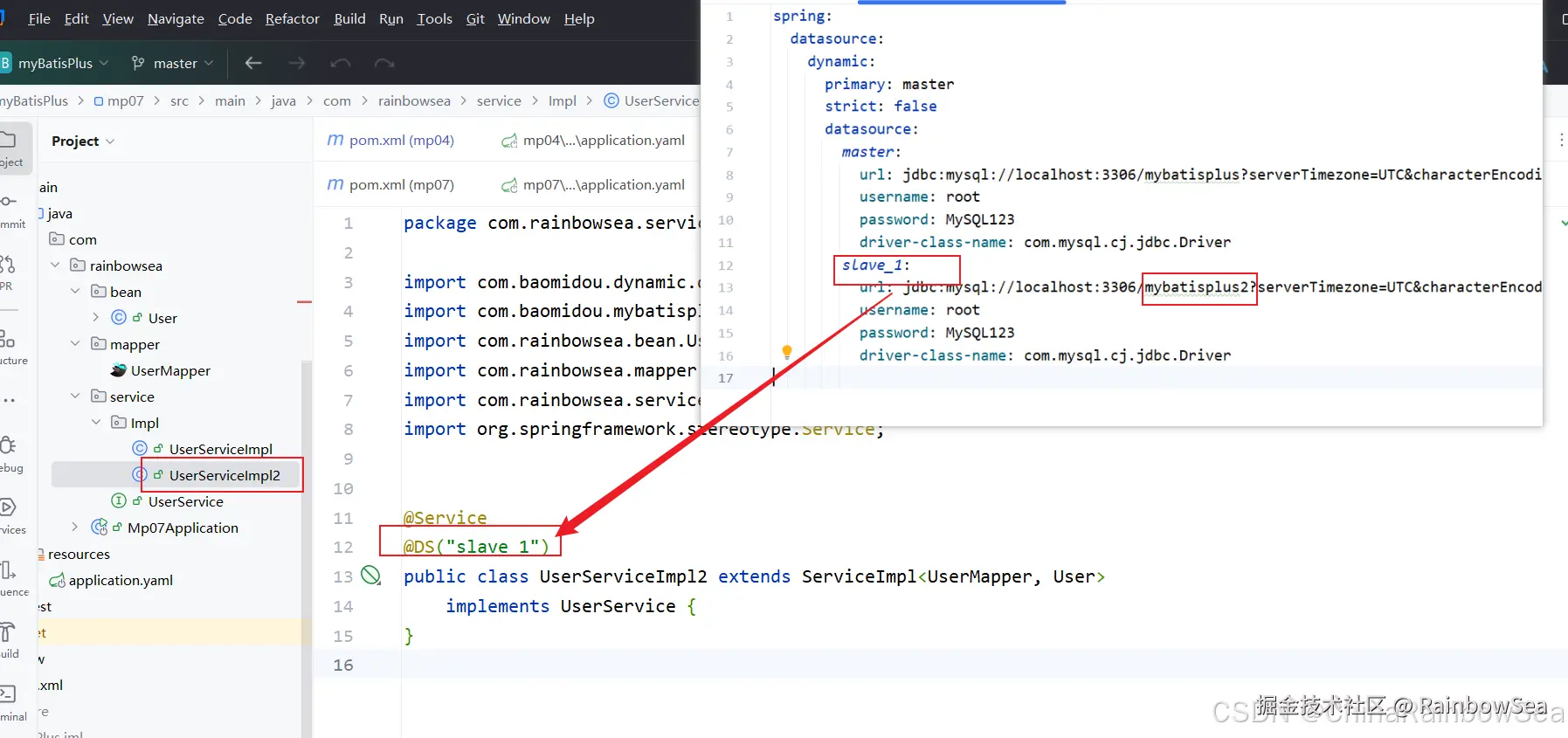Switch to mp04 application.yaml tab

click(593, 140)
